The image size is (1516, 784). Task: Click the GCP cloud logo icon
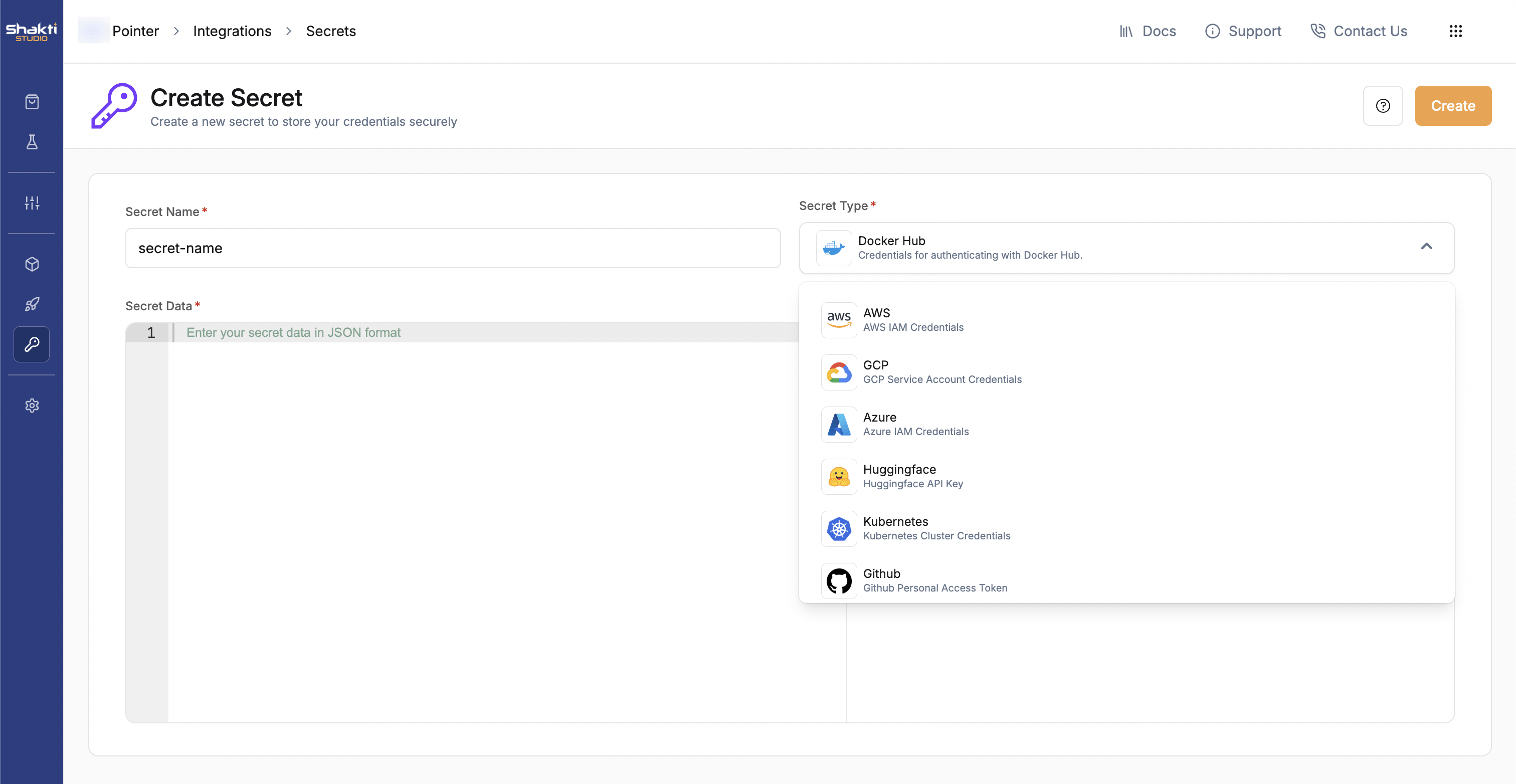839,372
